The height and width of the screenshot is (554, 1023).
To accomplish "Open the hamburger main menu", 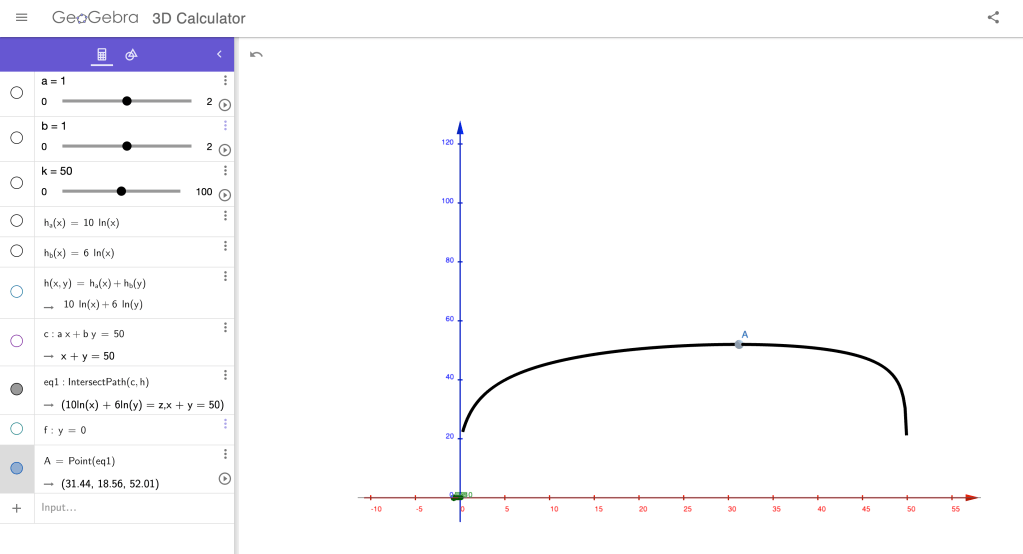I will (22, 18).
